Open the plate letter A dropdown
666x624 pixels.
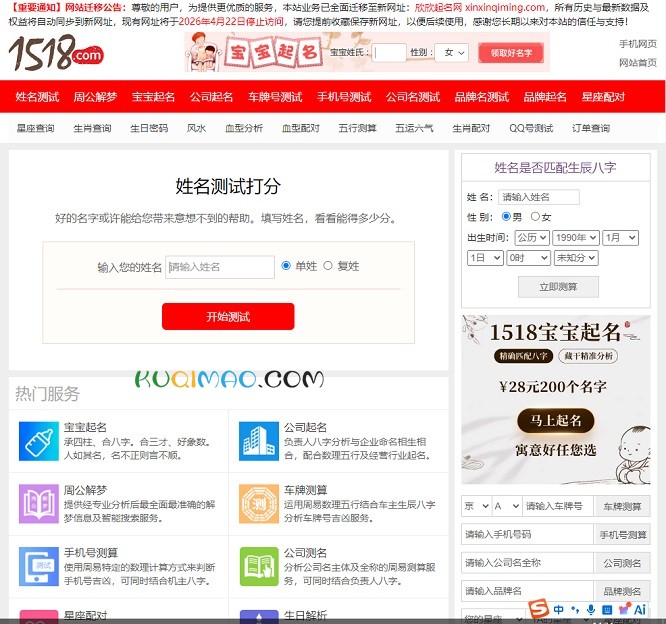[507, 506]
